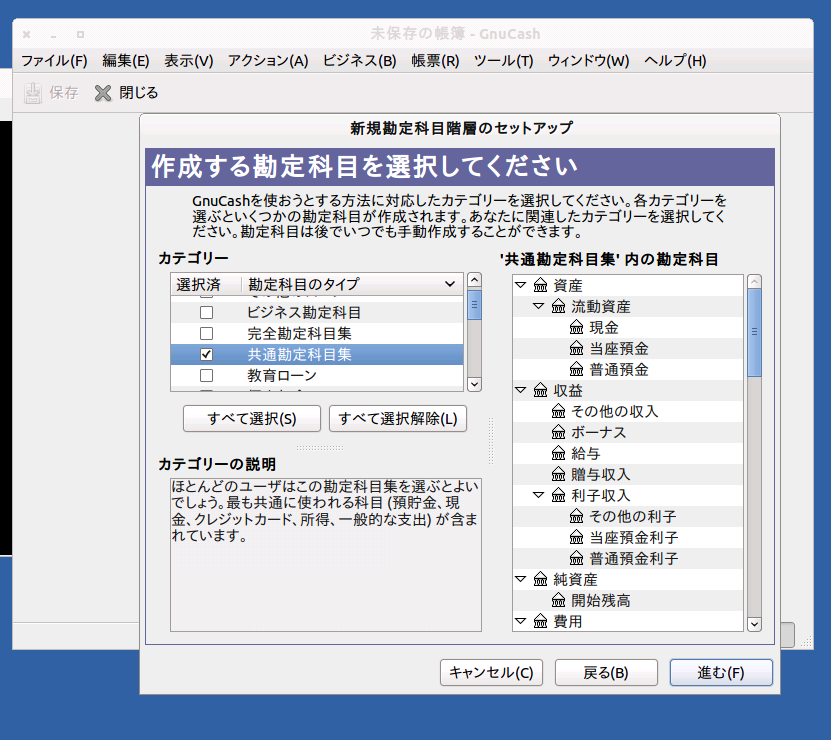Click the account icon beside 贈与収入

(558, 474)
